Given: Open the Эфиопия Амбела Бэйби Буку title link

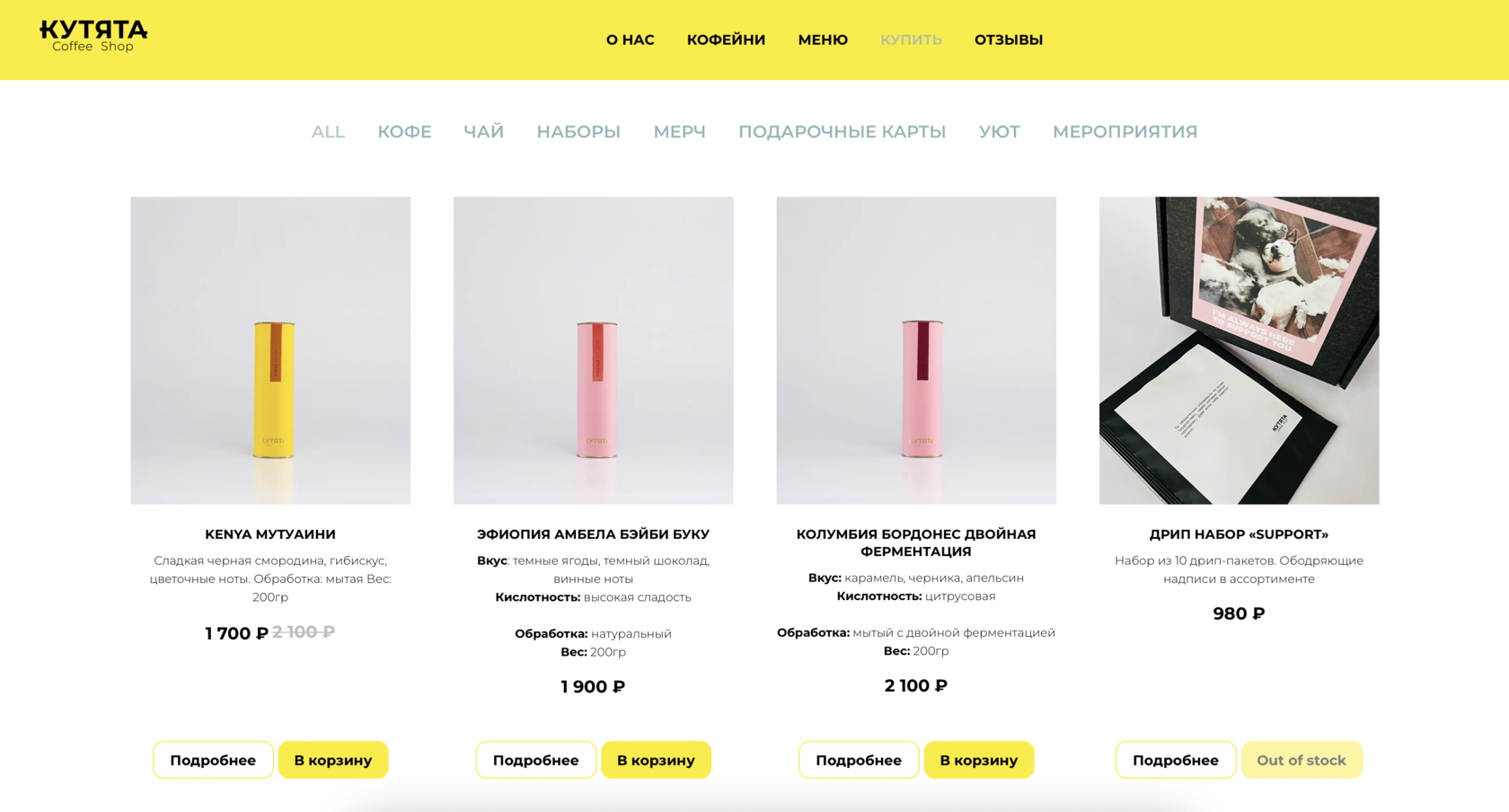Looking at the screenshot, I should (x=593, y=534).
